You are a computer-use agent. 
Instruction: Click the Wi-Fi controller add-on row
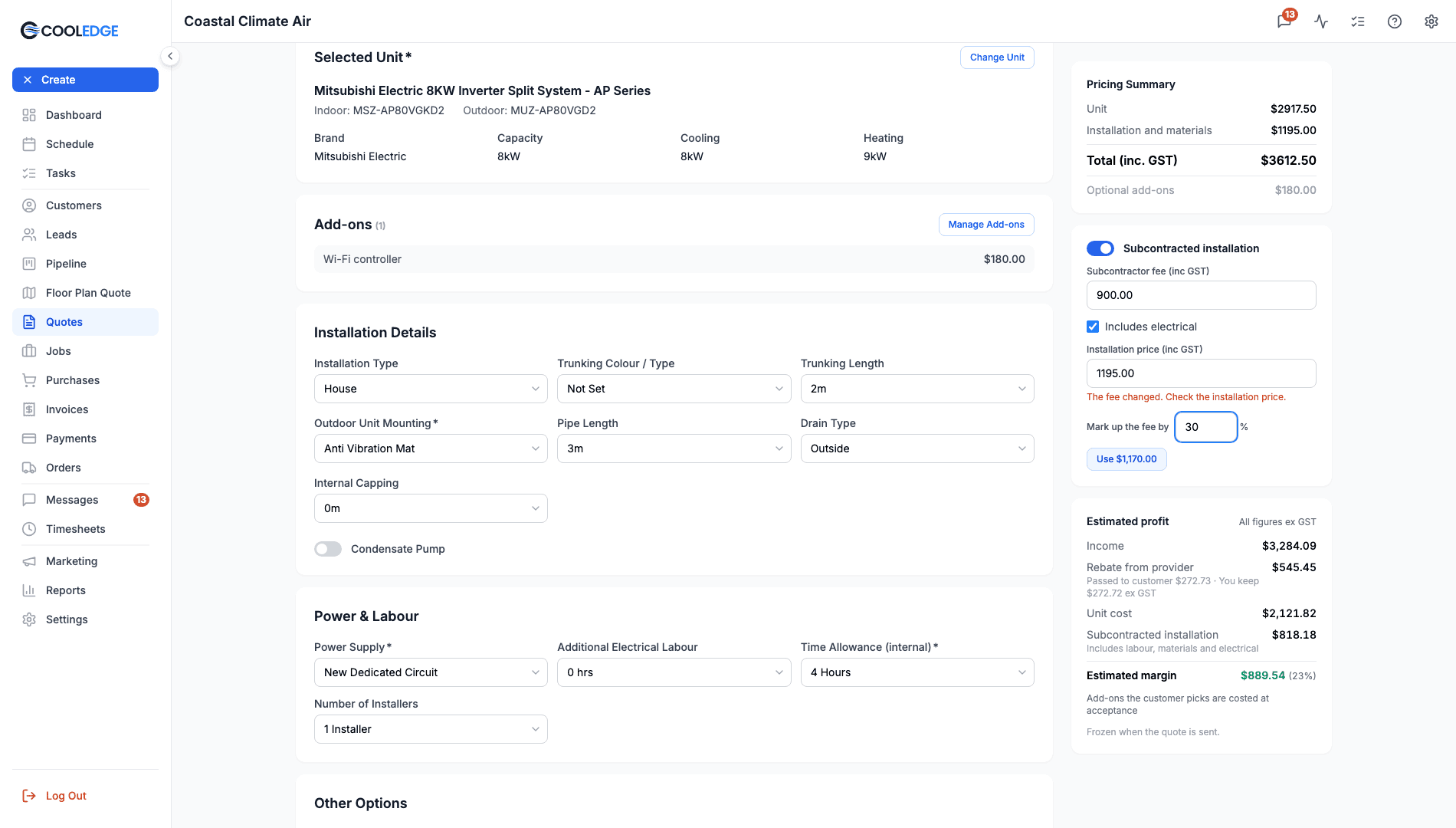point(674,259)
